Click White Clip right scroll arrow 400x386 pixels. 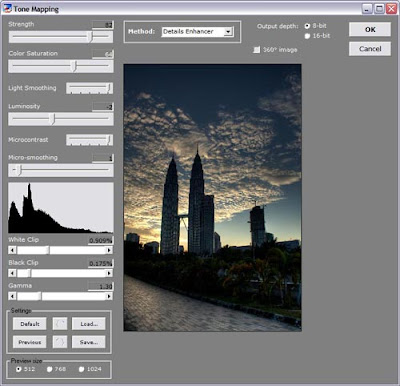coord(109,250)
